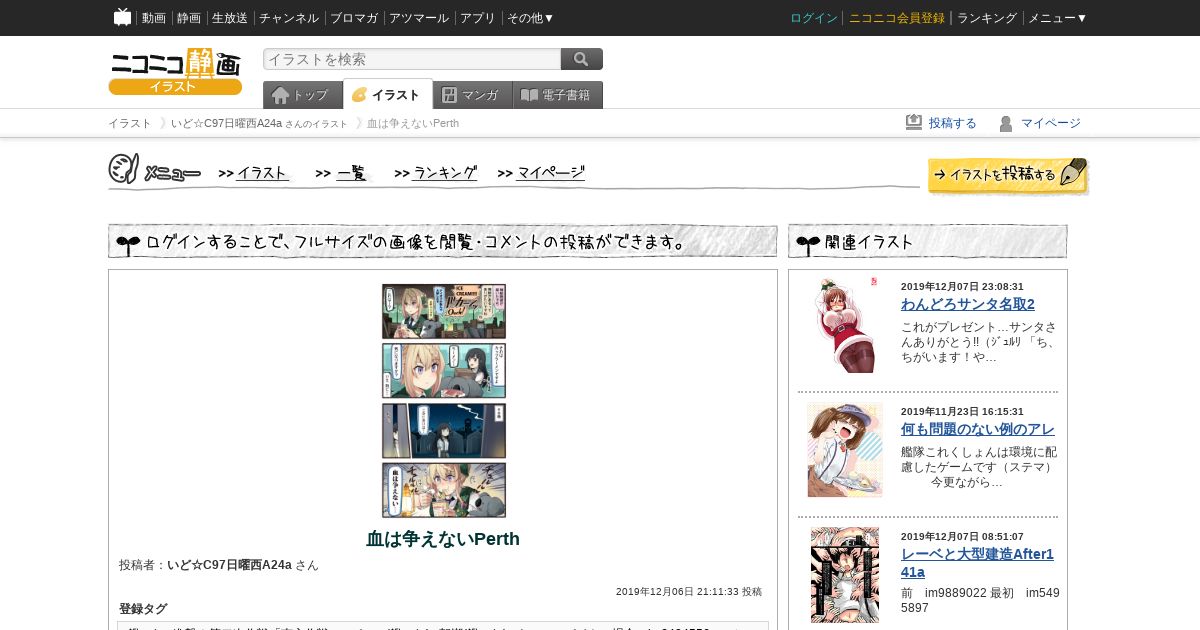Viewport: 1200px width, 630px height.
Task: Click the illustration search input field
Action: pos(412,59)
